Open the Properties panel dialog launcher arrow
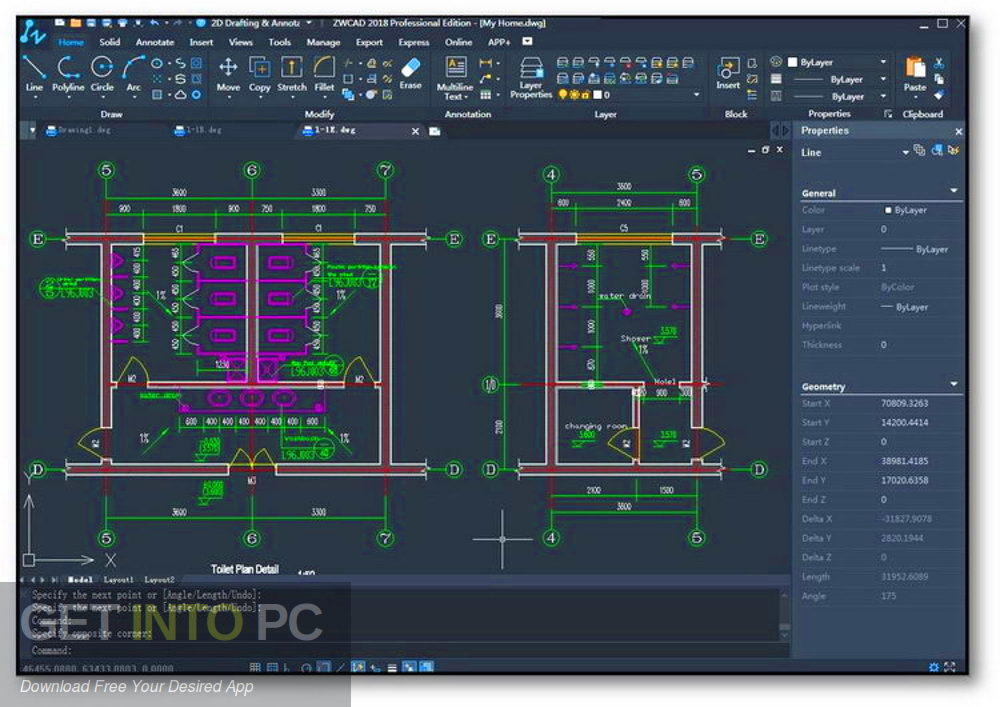 click(888, 113)
